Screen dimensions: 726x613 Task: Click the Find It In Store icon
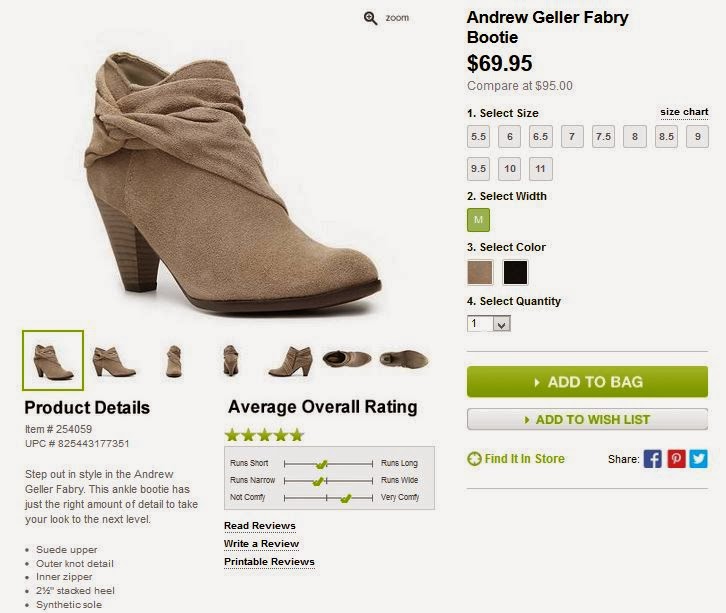pyautogui.click(x=474, y=459)
